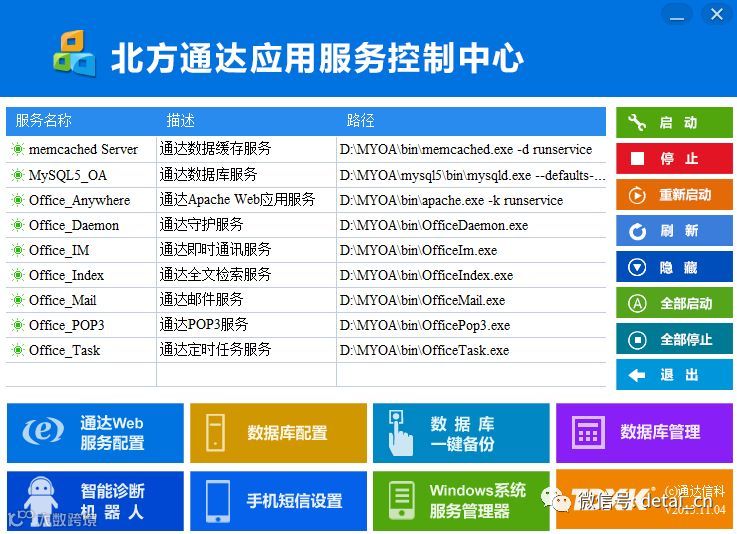Image resolution: width=737 pixels, height=534 pixels.
Task: Close the control center window
Action: click(x=716, y=14)
